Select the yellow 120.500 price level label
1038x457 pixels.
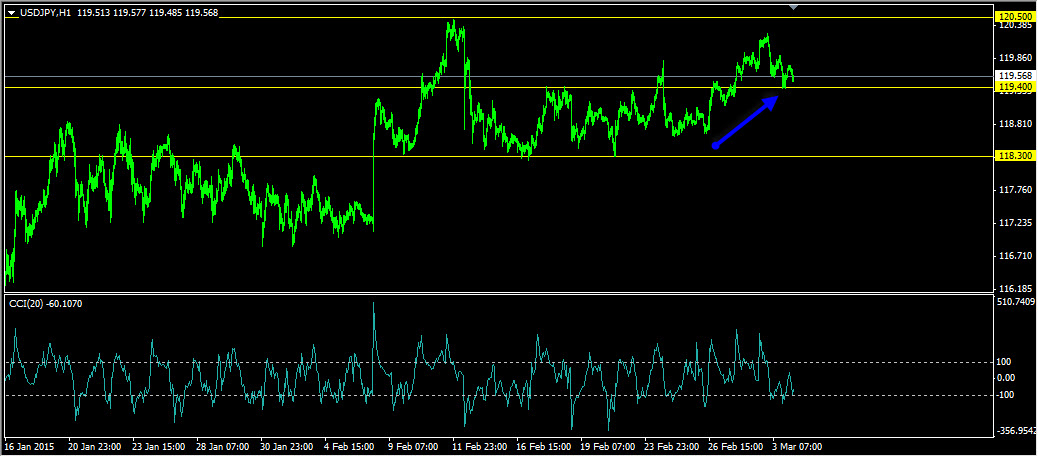[x=1015, y=17]
